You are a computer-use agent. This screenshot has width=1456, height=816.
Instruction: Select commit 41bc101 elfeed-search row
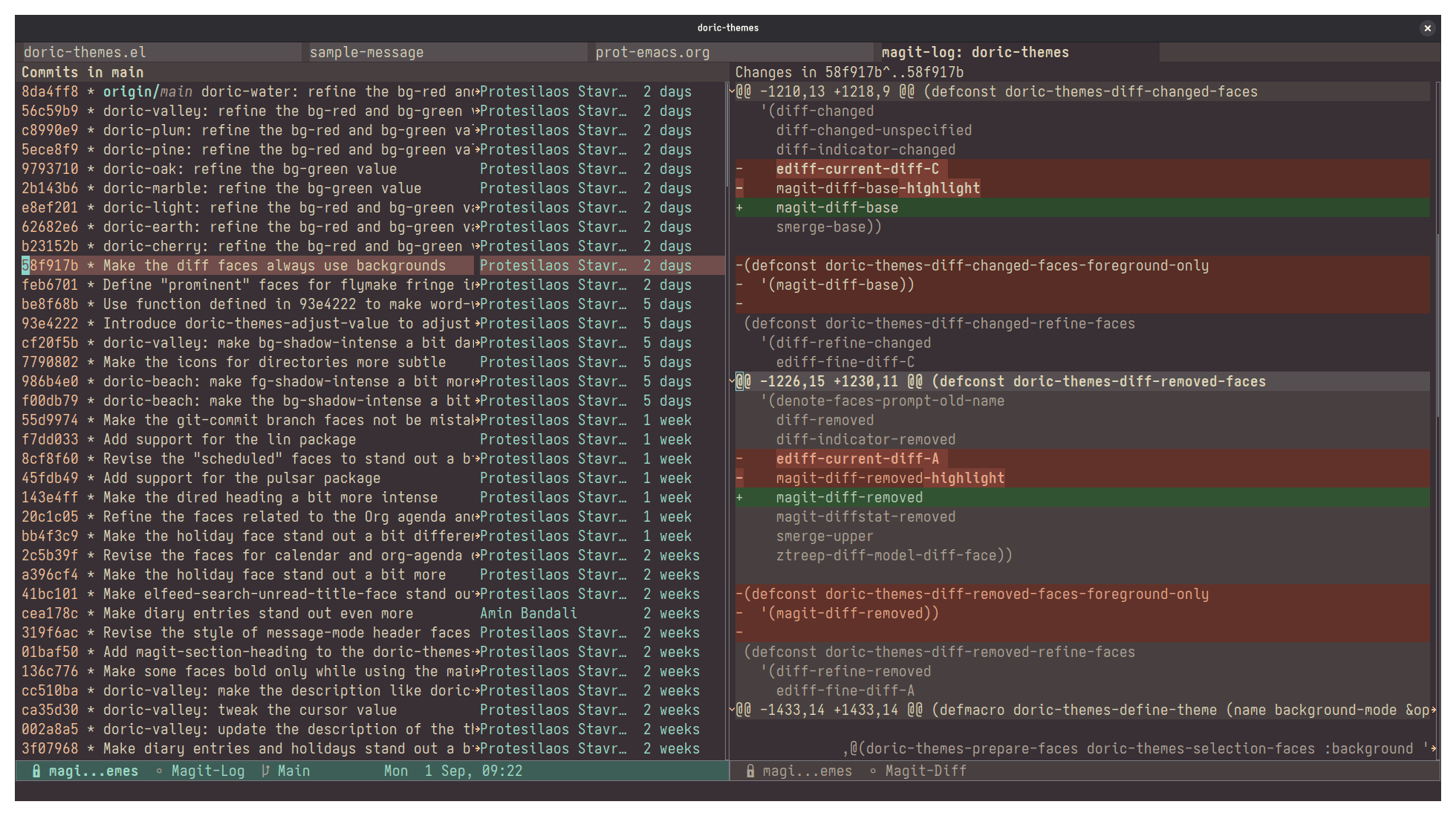click(371, 594)
